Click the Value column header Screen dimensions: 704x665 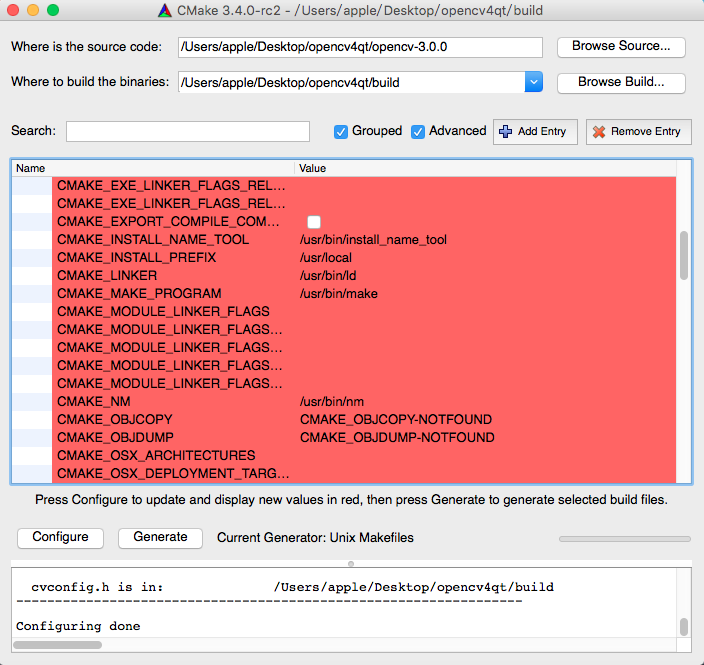coord(485,168)
